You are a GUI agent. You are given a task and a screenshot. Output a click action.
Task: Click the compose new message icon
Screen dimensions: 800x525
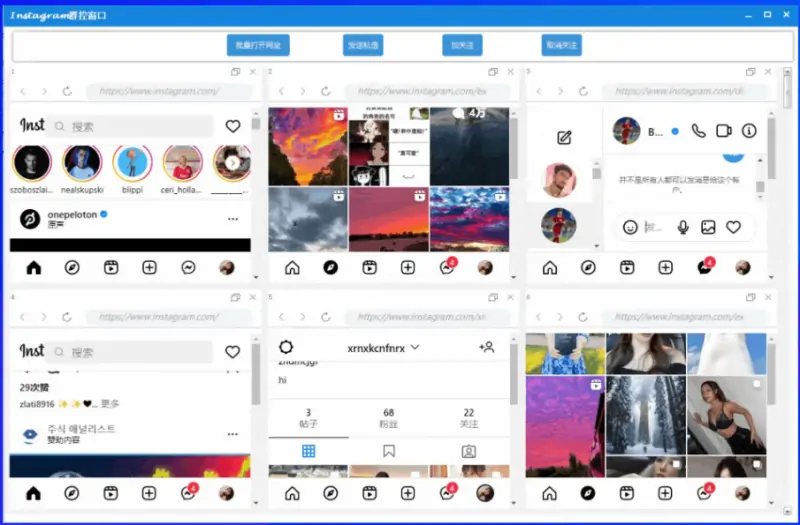click(564, 138)
